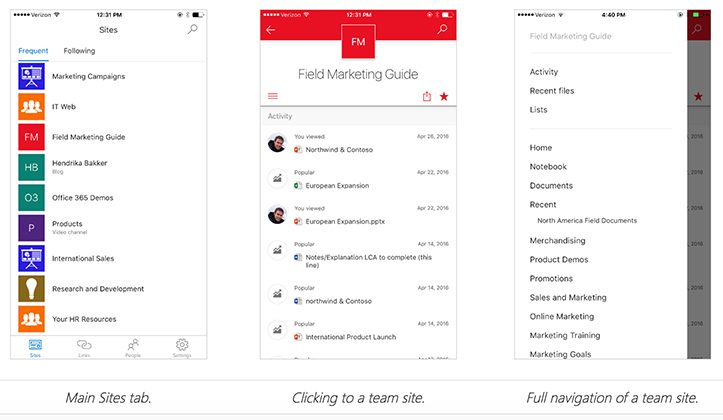The height and width of the screenshot is (420, 723).
Task: Select the Frequent tab
Action: [33, 51]
